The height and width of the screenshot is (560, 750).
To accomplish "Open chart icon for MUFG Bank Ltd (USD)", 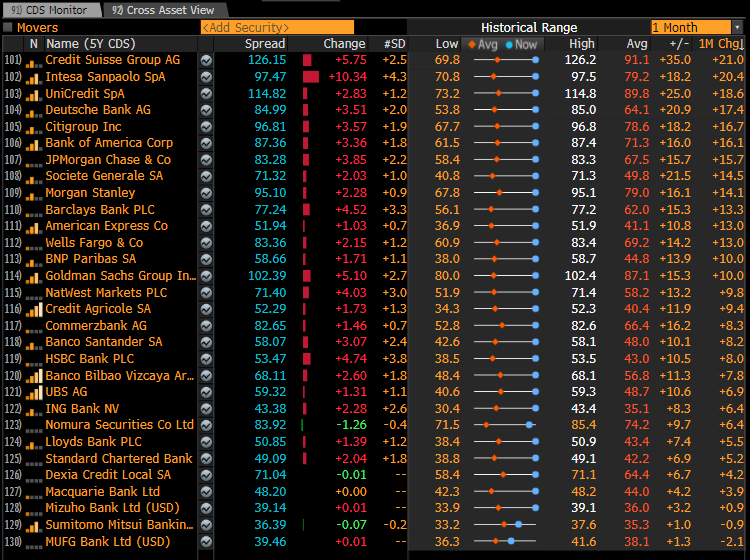I will (206, 542).
